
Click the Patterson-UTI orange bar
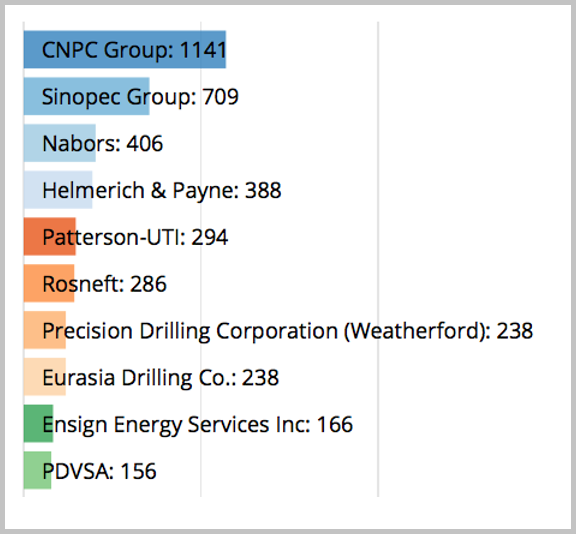point(50,237)
